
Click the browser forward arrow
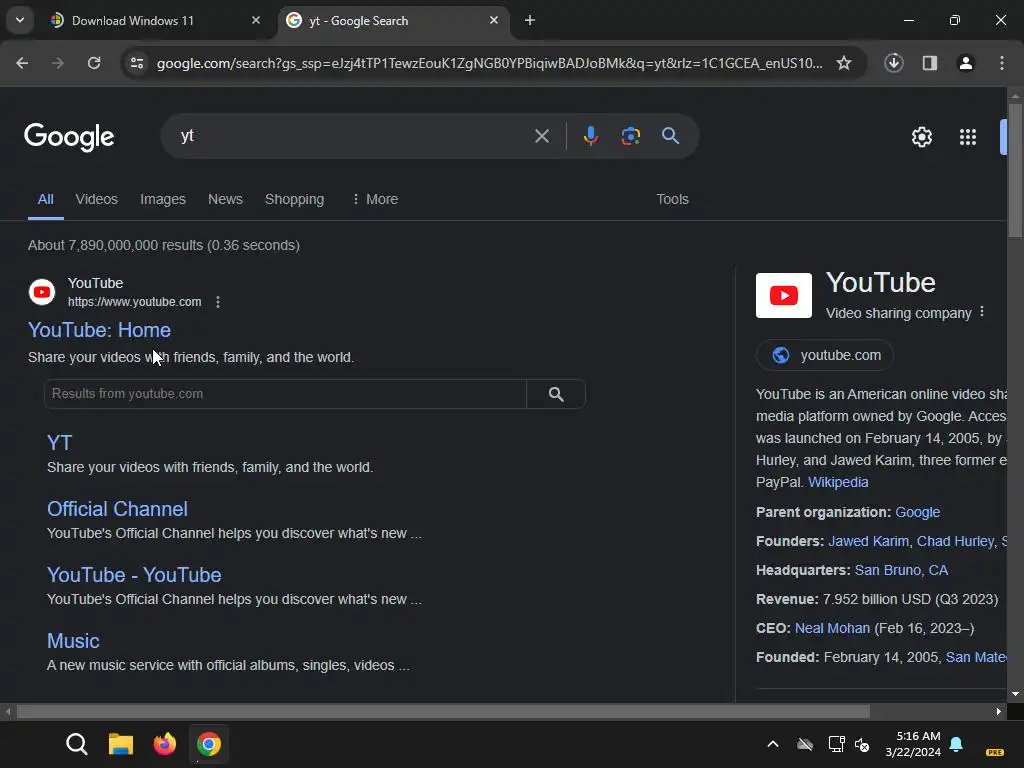click(58, 63)
